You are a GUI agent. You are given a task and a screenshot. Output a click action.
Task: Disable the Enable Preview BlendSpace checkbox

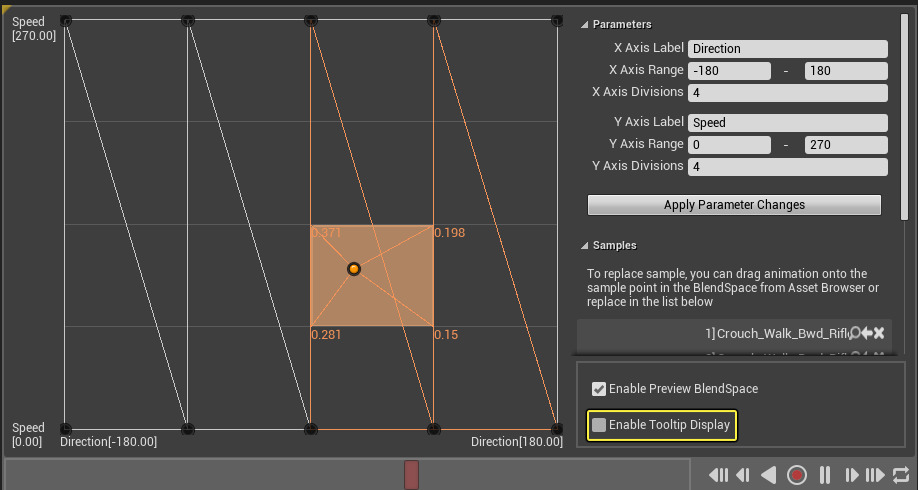[599, 389]
